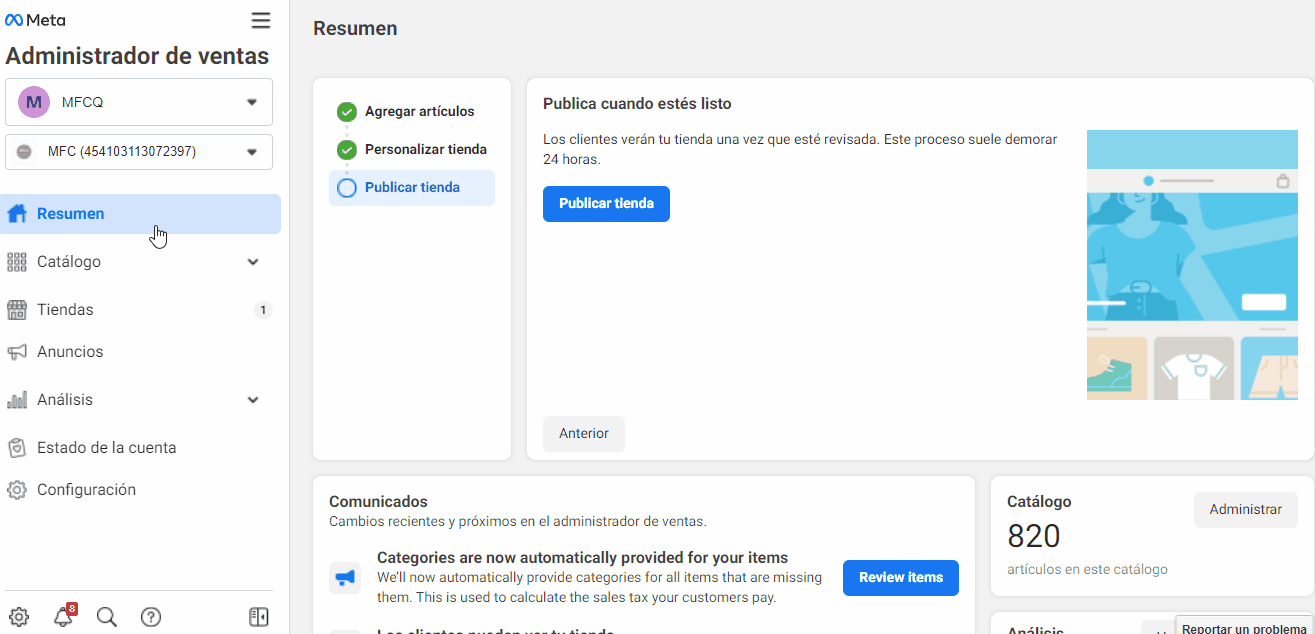This screenshot has width=1315, height=634.
Task: Open the Catálogo grid icon in sidebar
Action: [x=17, y=261]
